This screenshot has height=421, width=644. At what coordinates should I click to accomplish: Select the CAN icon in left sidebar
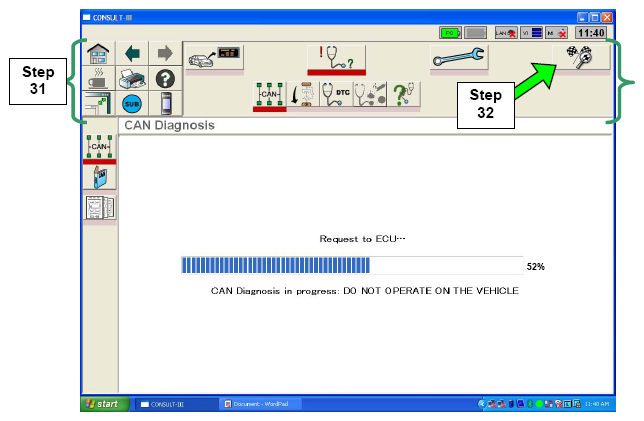99,147
